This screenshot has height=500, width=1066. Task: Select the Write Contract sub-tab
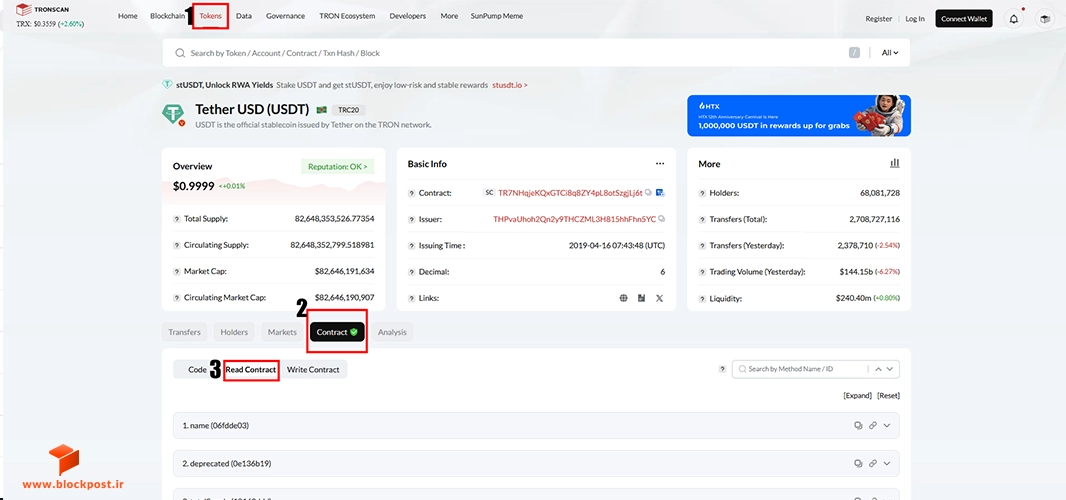[313, 369]
